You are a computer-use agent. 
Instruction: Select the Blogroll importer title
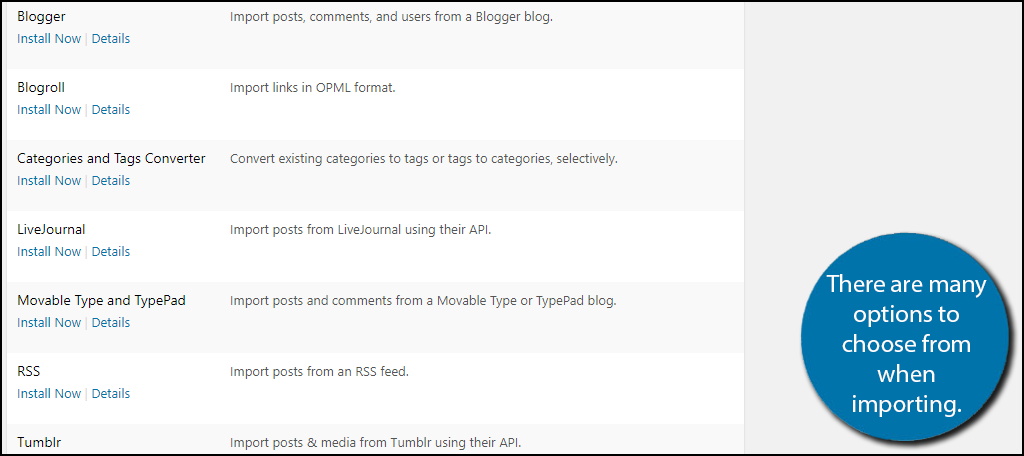point(41,88)
